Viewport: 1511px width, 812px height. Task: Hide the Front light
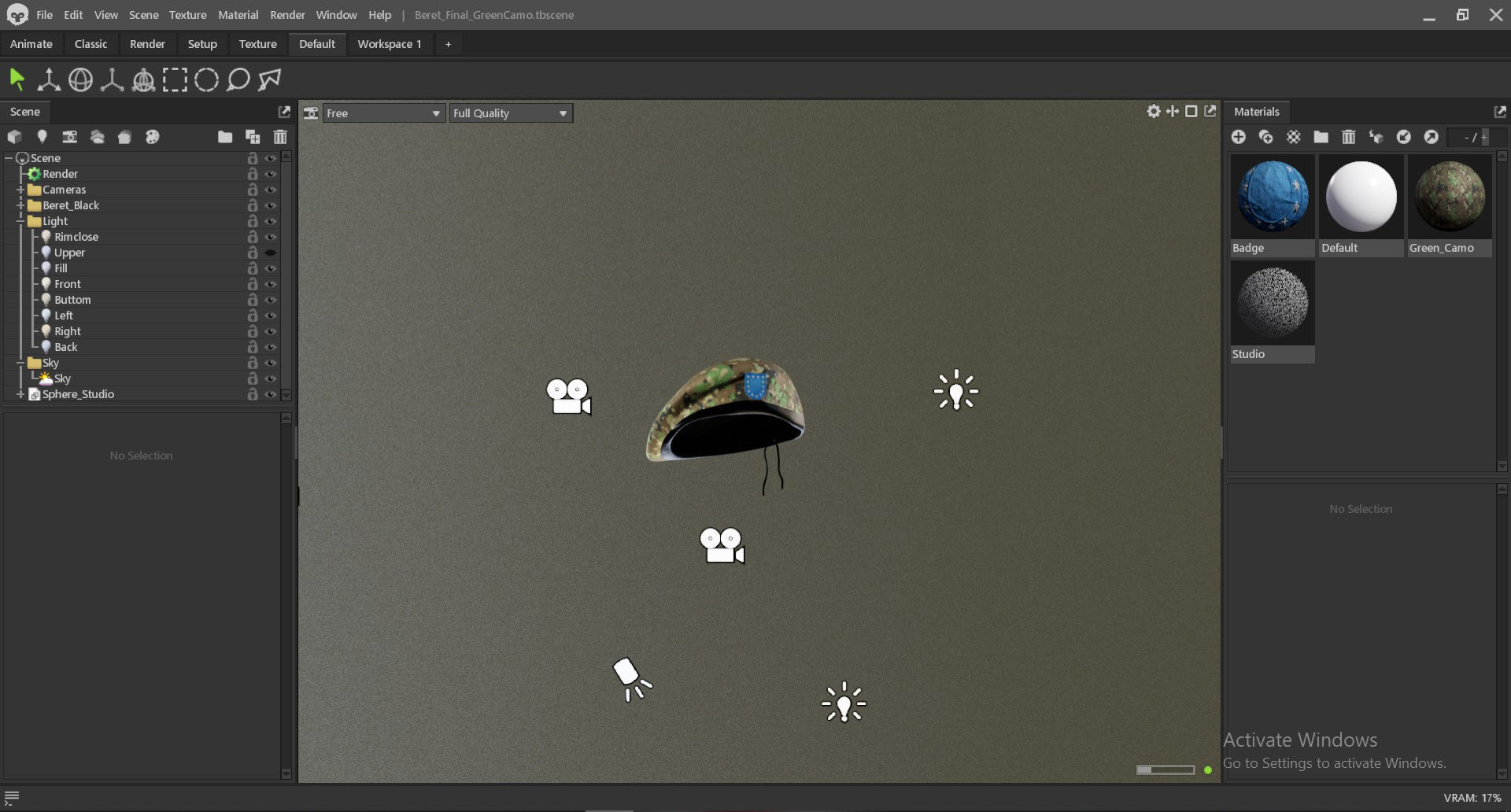point(271,284)
